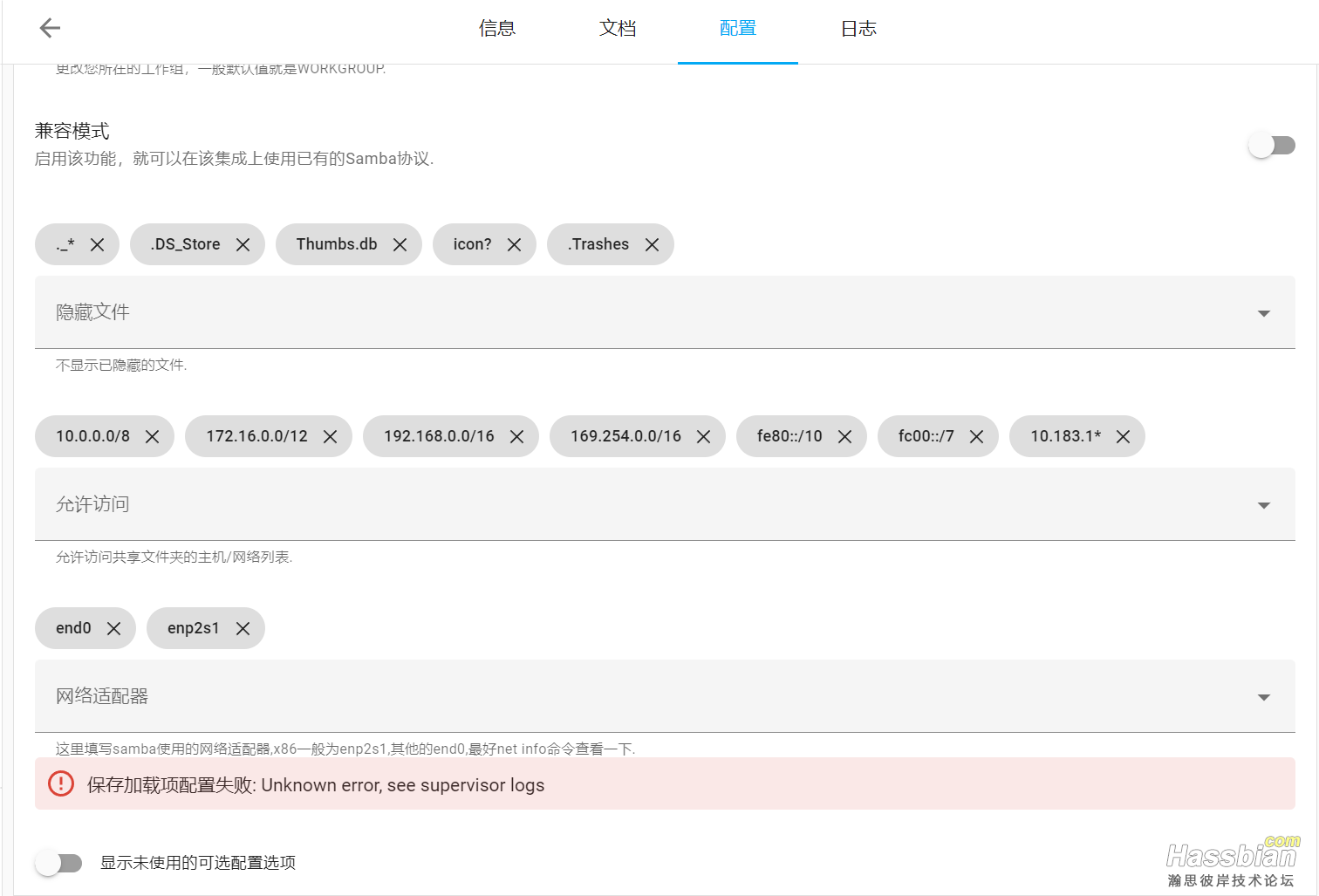Select the 配置 tab

point(738,29)
